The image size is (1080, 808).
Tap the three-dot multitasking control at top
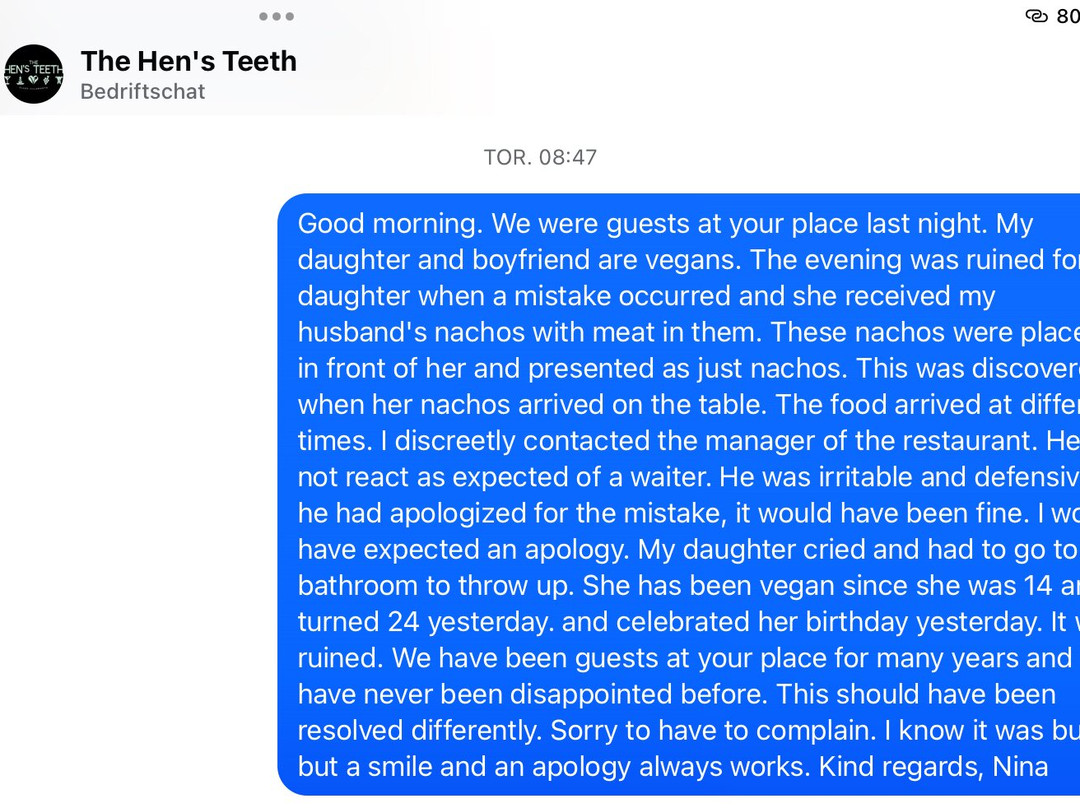click(276, 16)
